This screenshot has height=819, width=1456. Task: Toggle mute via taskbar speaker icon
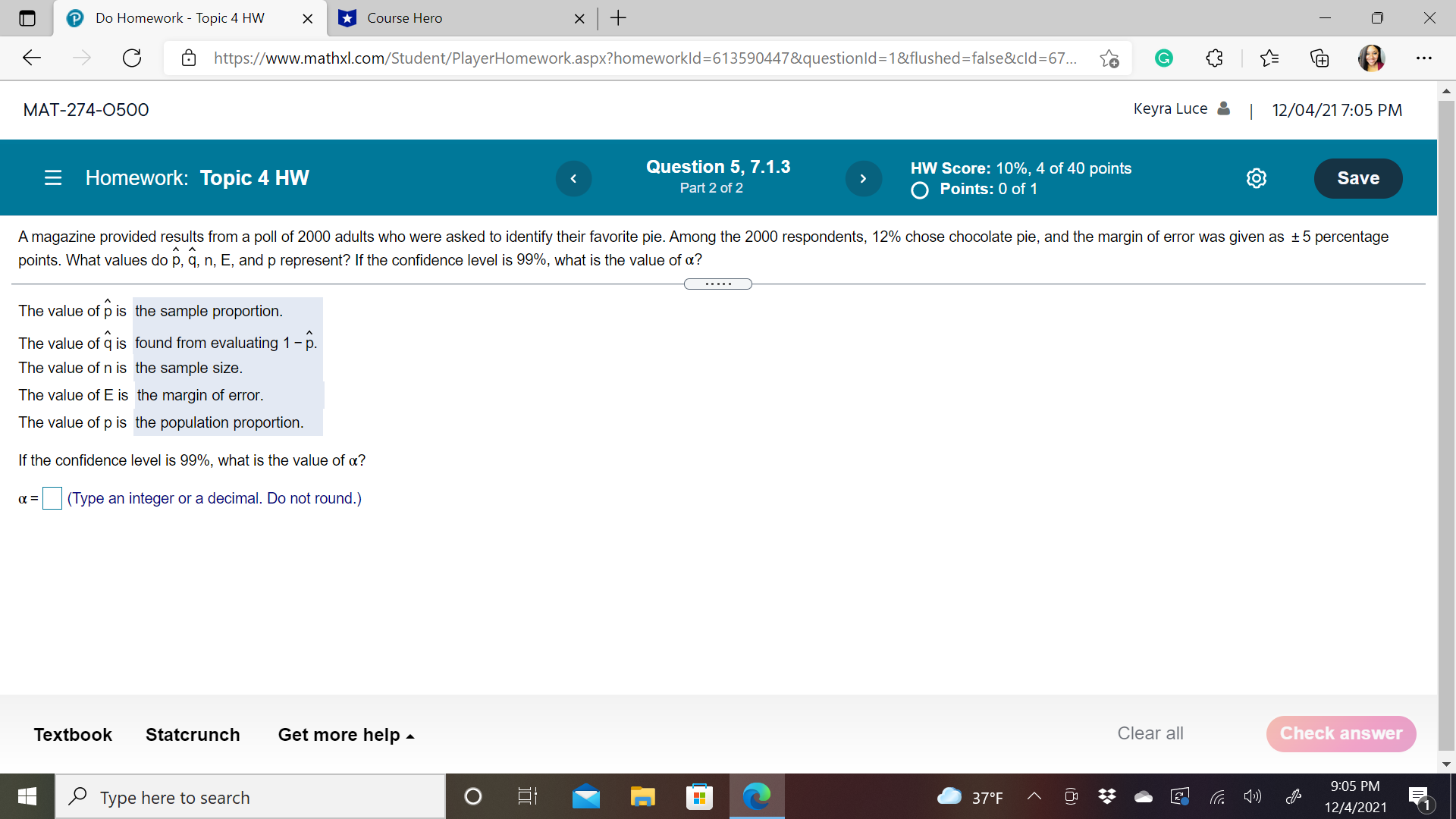(1253, 796)
